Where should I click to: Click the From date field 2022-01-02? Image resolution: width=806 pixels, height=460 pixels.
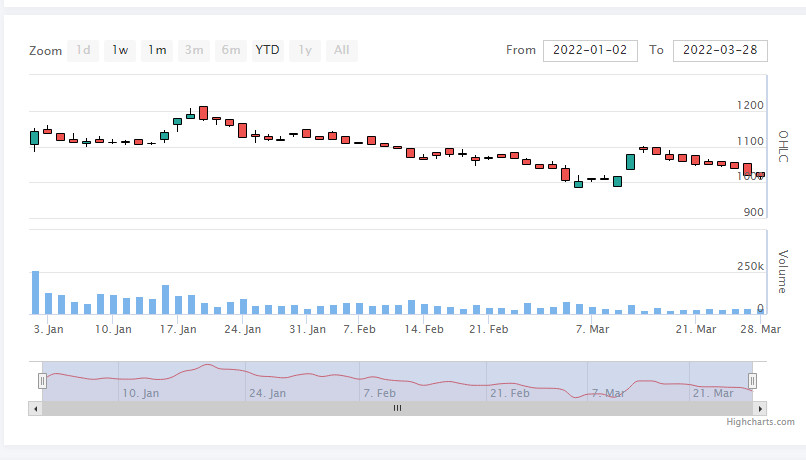click(x=590, y=50)
